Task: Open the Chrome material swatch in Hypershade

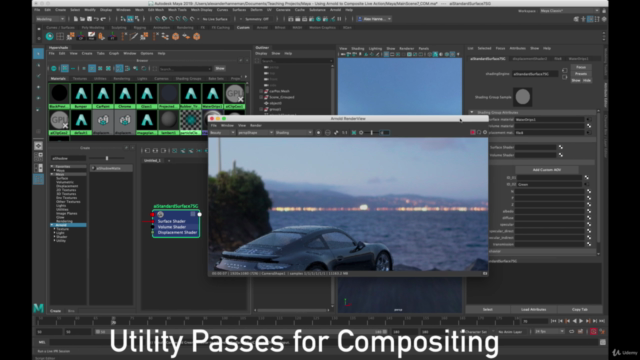Action: [125, 96]
